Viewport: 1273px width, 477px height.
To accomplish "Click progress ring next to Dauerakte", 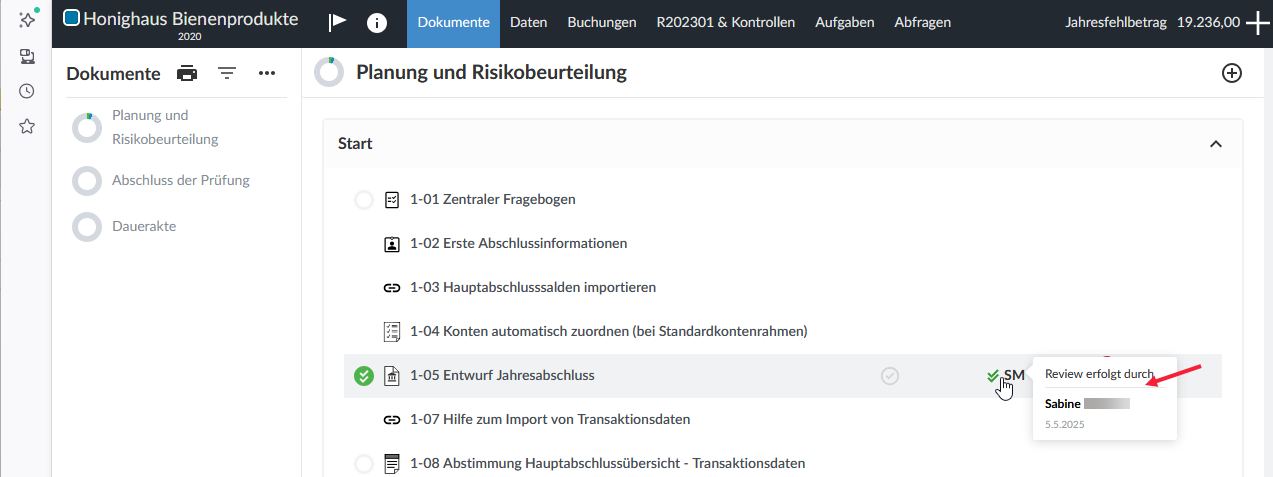I will tap(87, 227).
